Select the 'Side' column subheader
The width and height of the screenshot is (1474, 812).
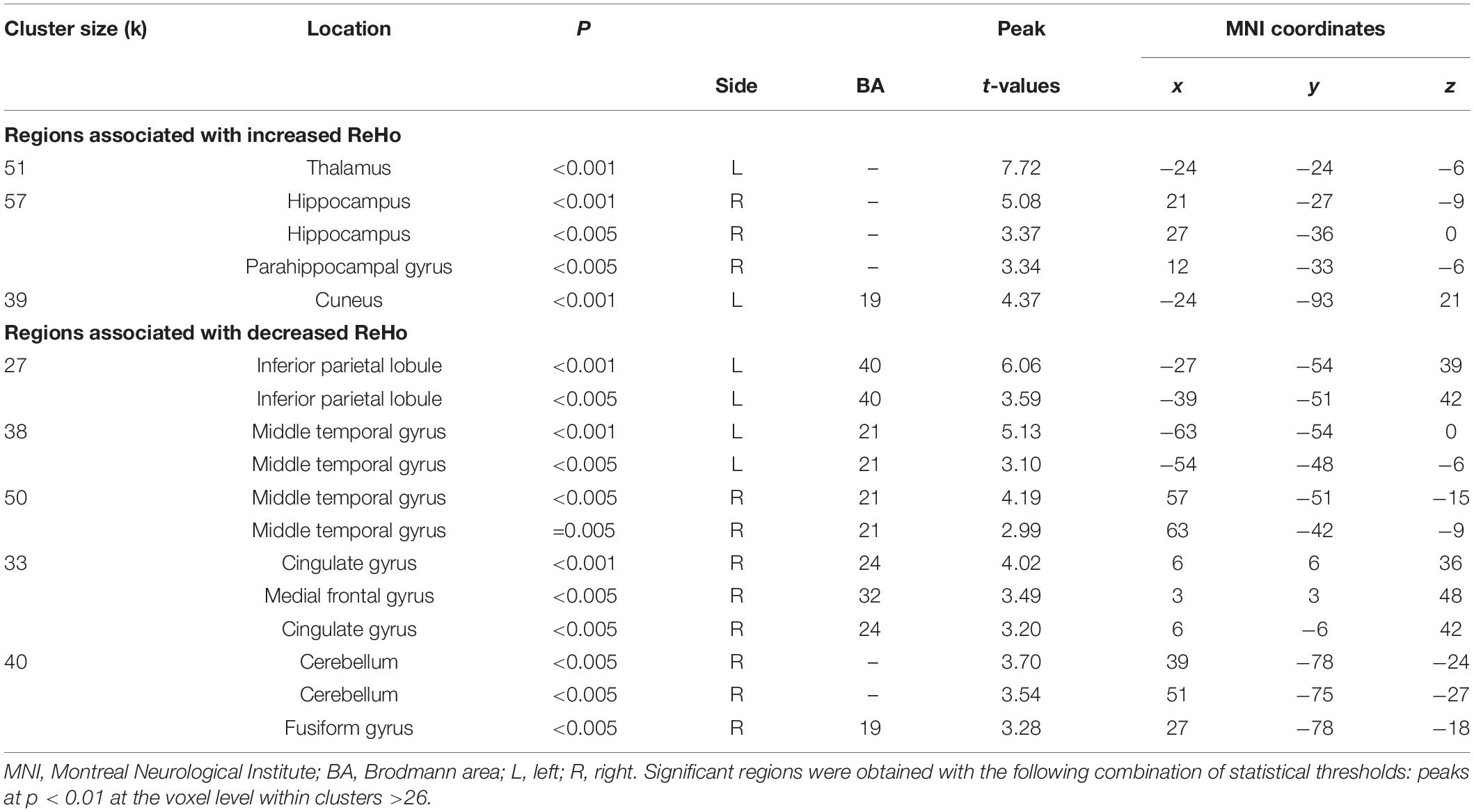736,86
